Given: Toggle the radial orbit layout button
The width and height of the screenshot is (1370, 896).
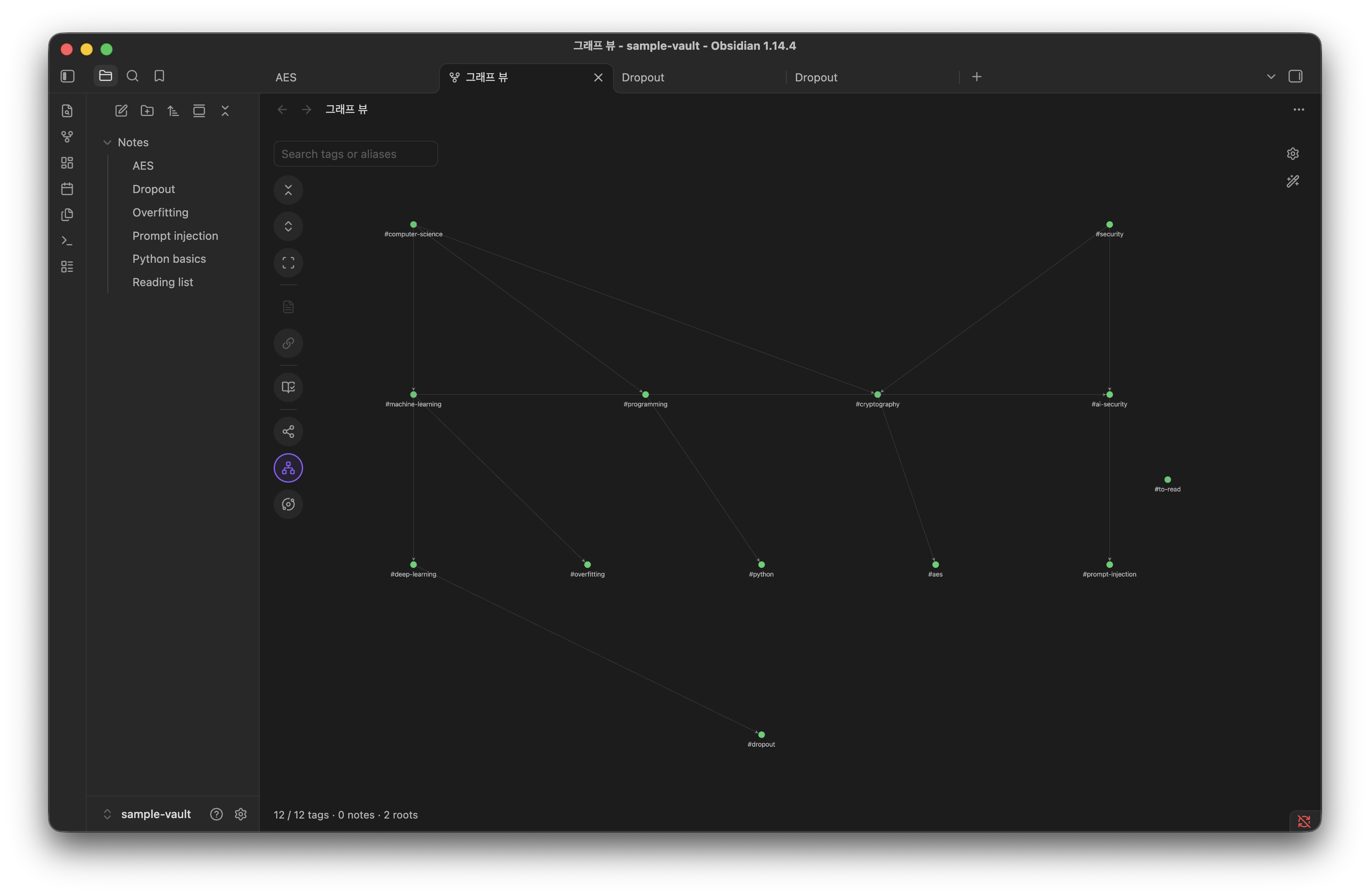Looking at the screenshot, I should (x=288, y=504).
